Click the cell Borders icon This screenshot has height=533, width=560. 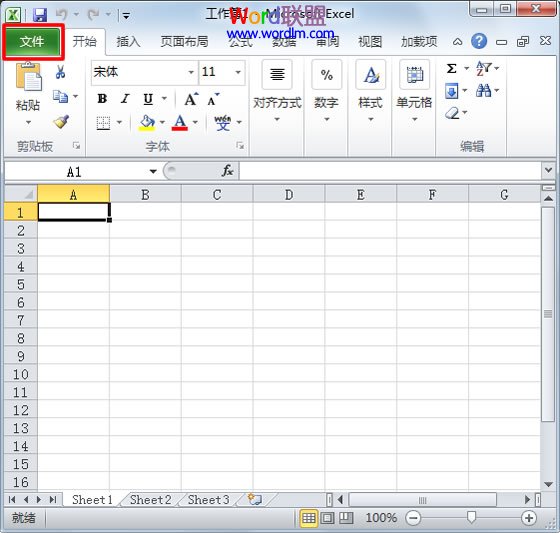(103, 123)
